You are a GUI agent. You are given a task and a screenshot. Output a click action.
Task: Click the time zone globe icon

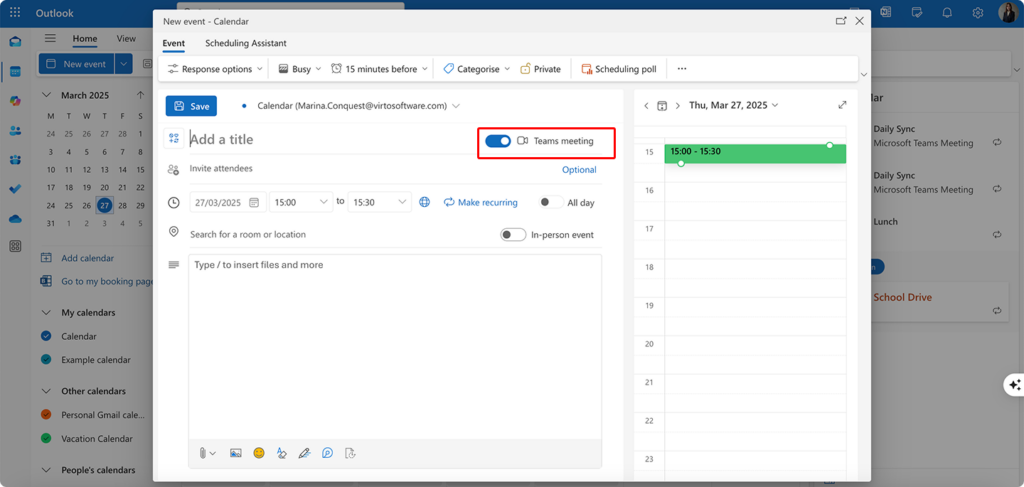(x=425, y=202)
